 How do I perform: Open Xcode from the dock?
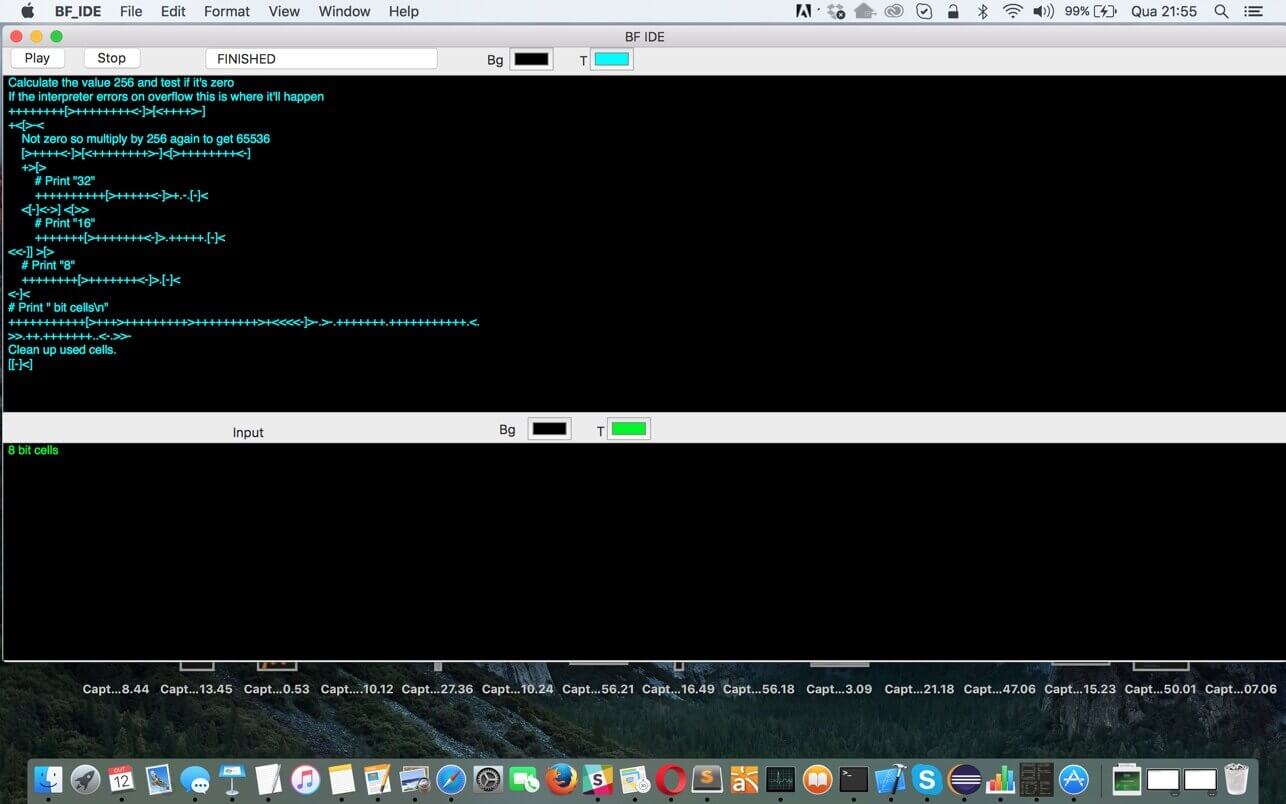pos(890,779)
